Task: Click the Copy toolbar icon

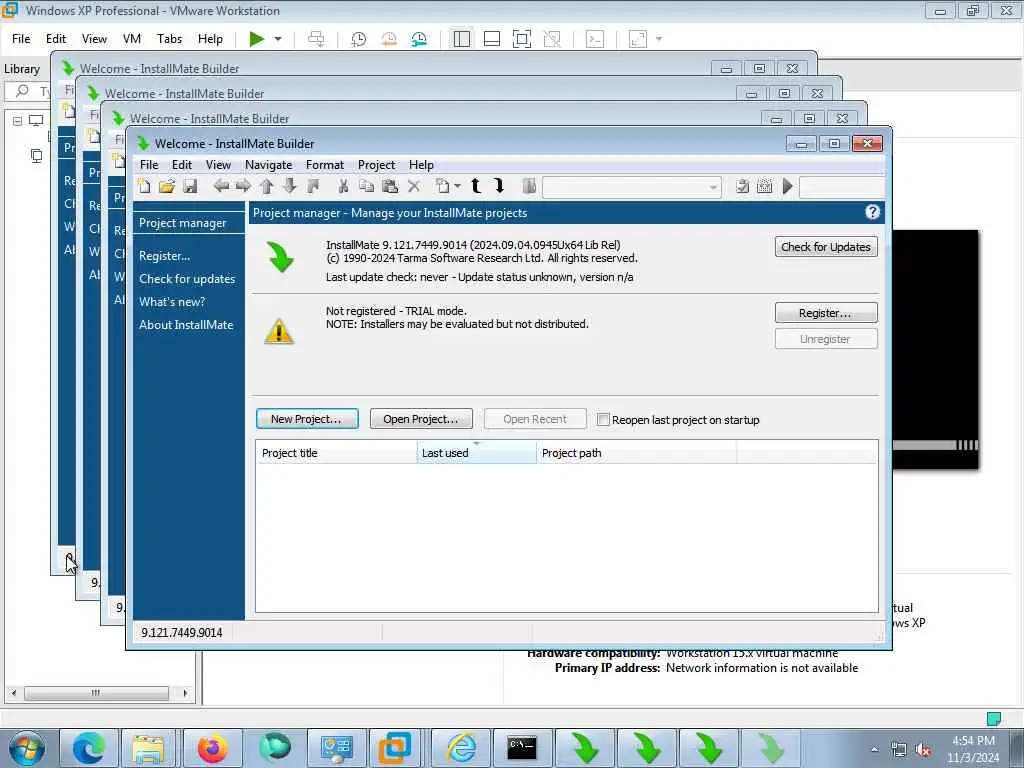Action: coord(366,187)
